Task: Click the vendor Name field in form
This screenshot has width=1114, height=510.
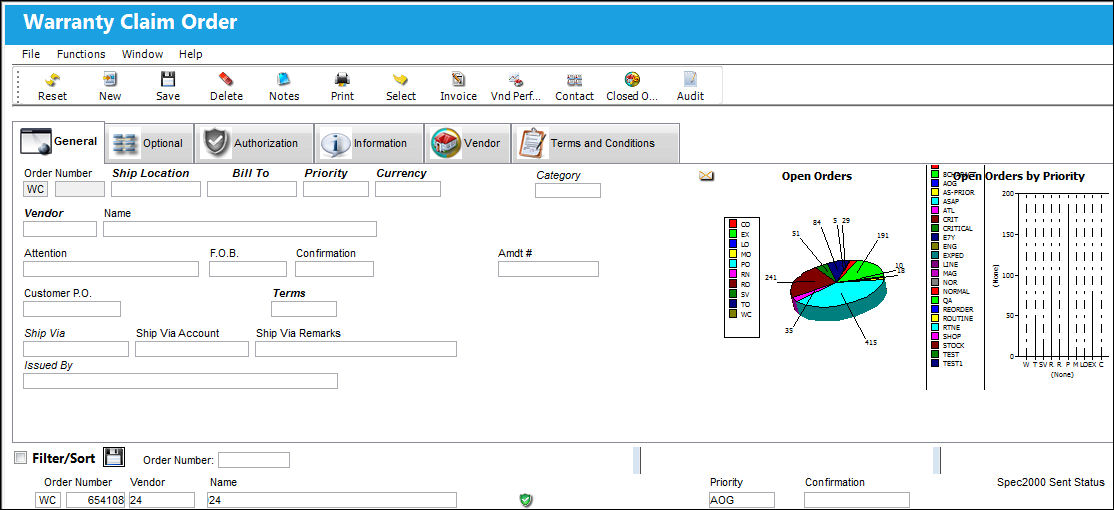Action: 239,229
